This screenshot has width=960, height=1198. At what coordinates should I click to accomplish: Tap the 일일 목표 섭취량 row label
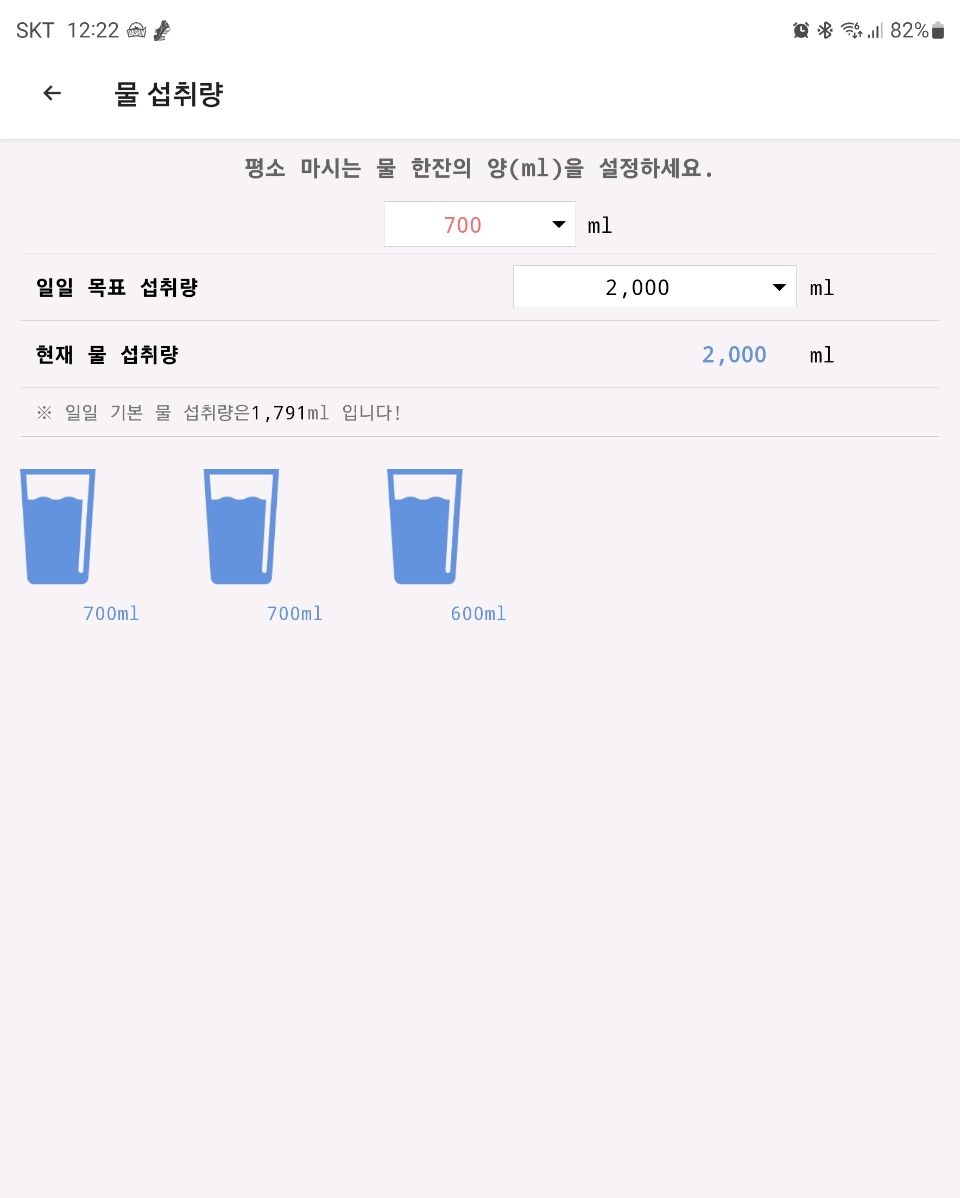coord(117,287)
